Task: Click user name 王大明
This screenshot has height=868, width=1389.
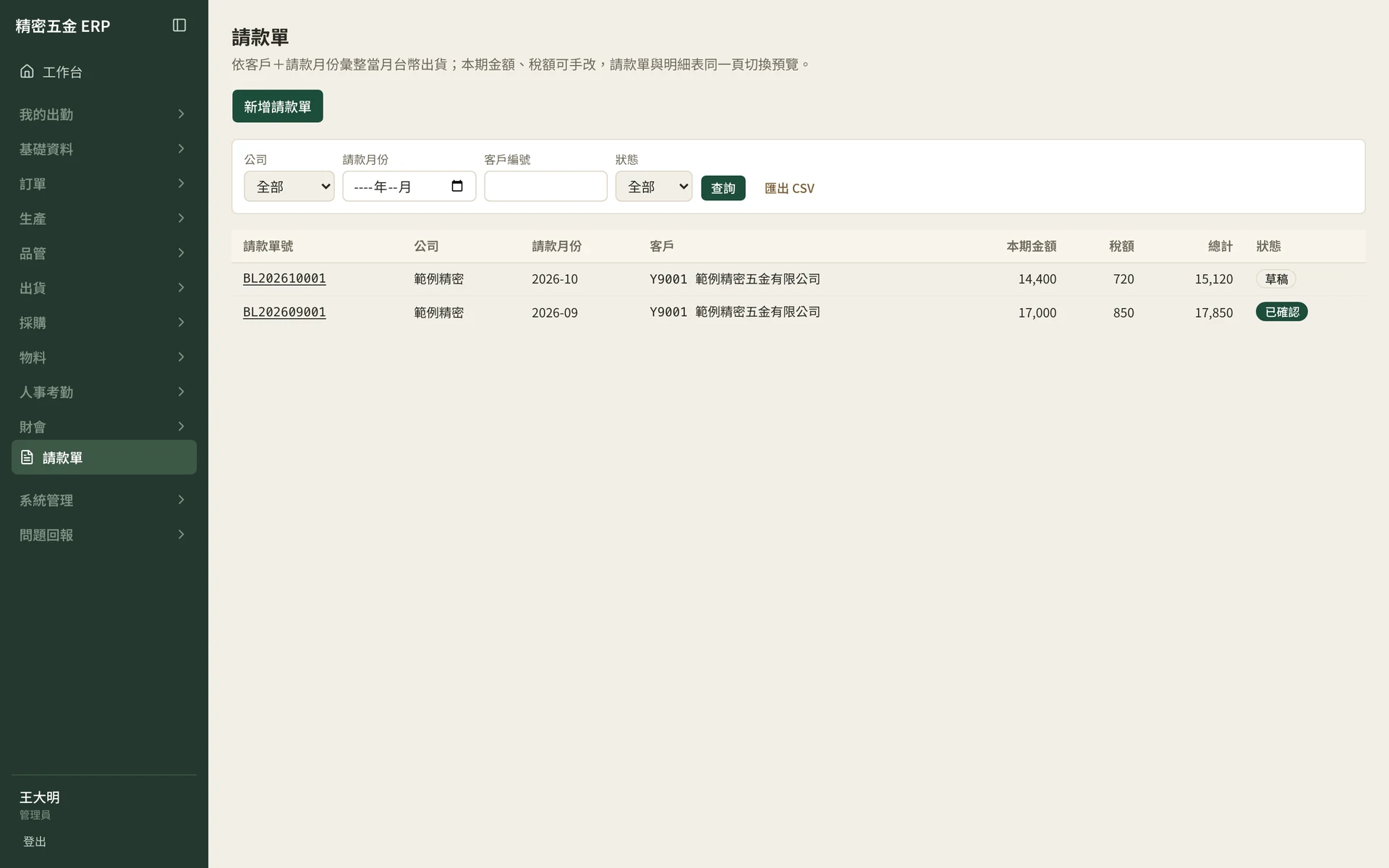Action: tap(40, 797)
